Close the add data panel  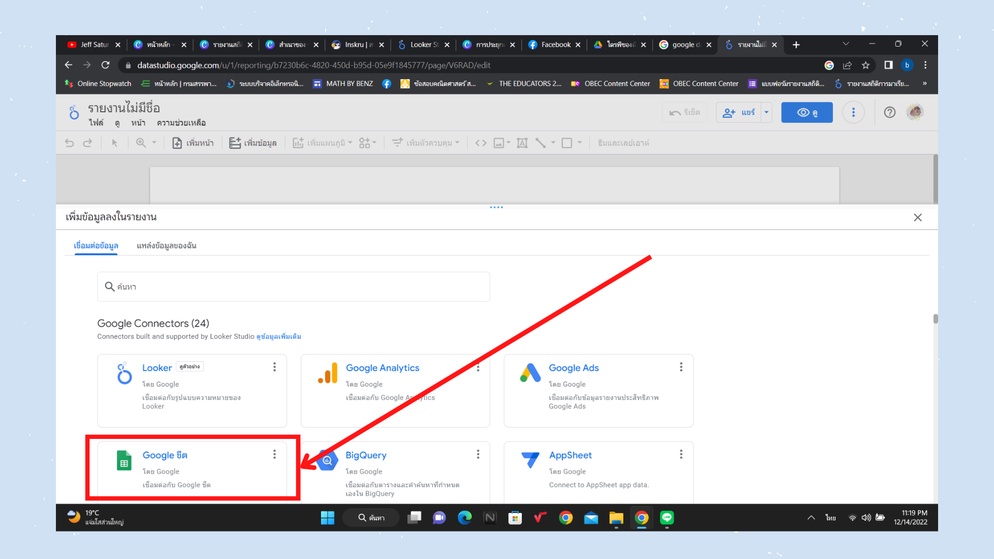[917, 217]
